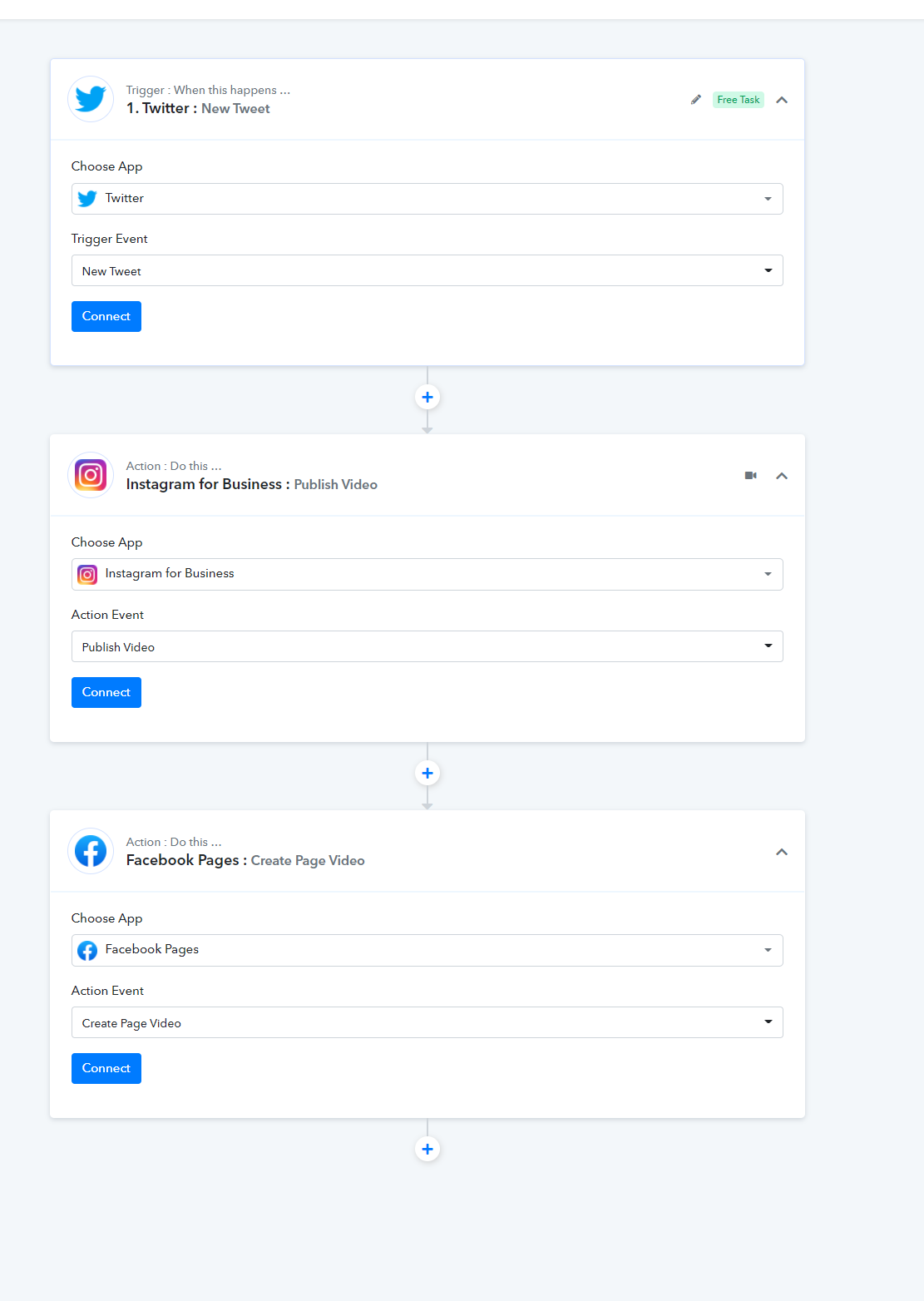
Task: Open the New Tweet trigger event dropdown
Action: click(x=427, y=270)
